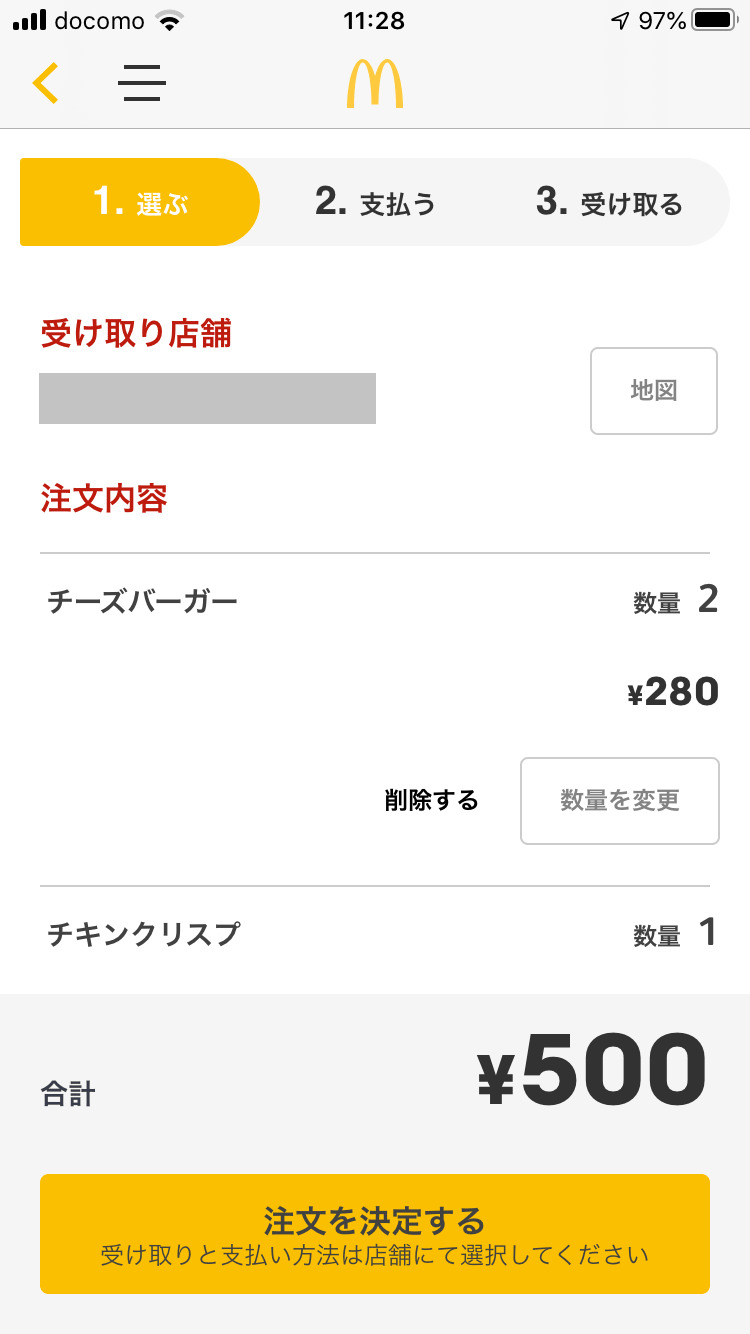Tap the battery indicator icon
The width and height of the screenshot is (750, 1334).
[714, 20]
